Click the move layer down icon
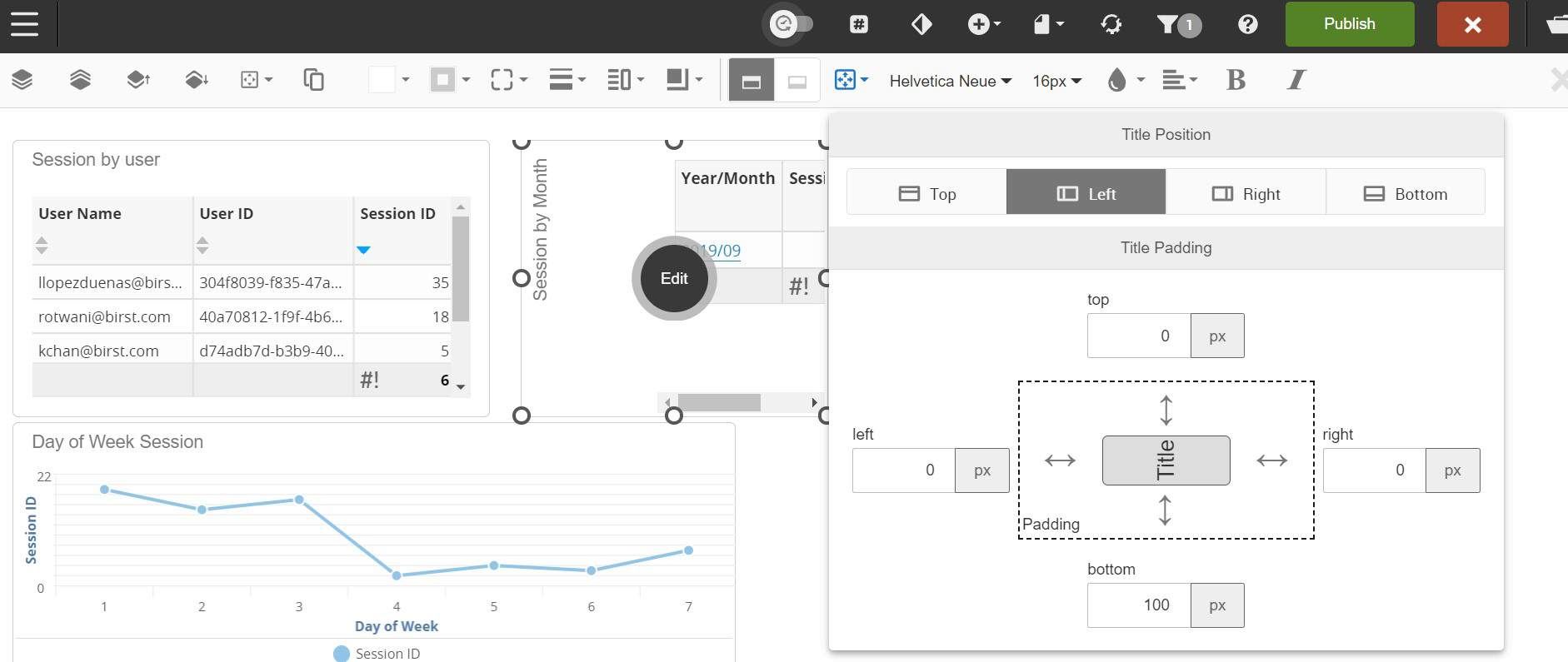The height and width of the screenshot is (662, 1568). click(196, 80)
